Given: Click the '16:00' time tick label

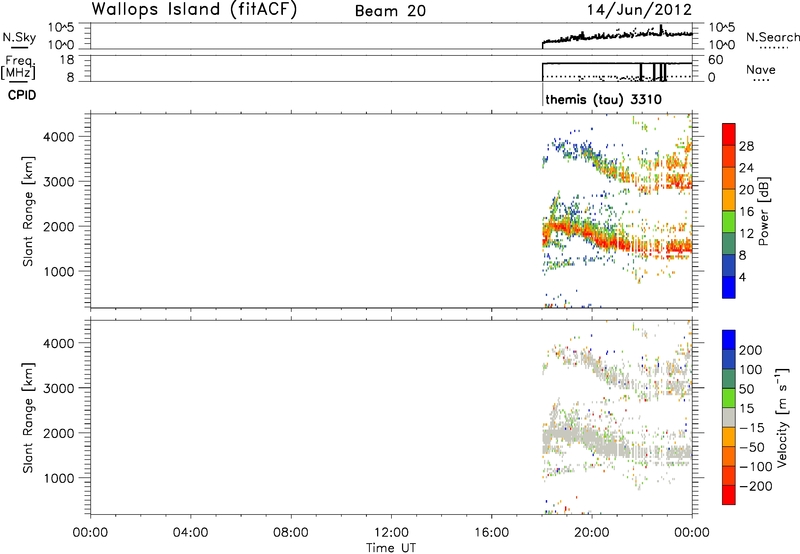Looking at the screenshot, I should pyautogui.click(x=491, y=533).
